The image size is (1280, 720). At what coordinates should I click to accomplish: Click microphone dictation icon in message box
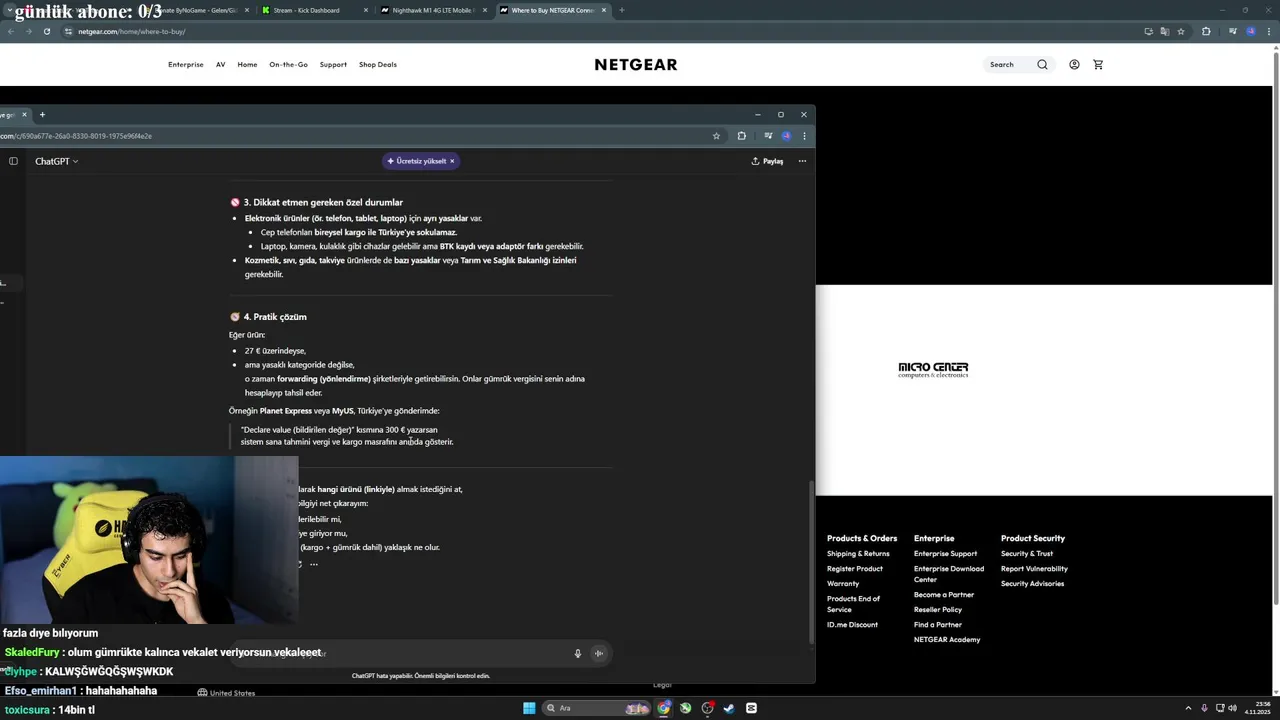[x=577, y=653]
